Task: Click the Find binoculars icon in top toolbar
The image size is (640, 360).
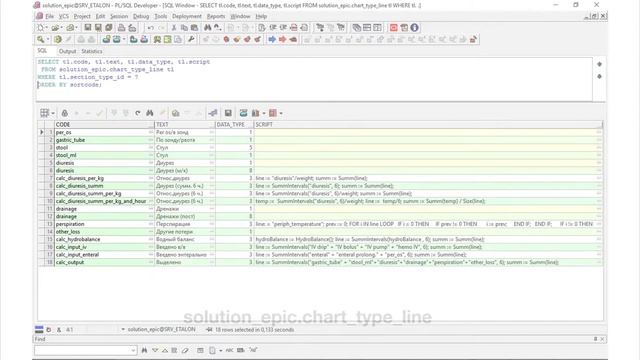Action: [208, 28]
